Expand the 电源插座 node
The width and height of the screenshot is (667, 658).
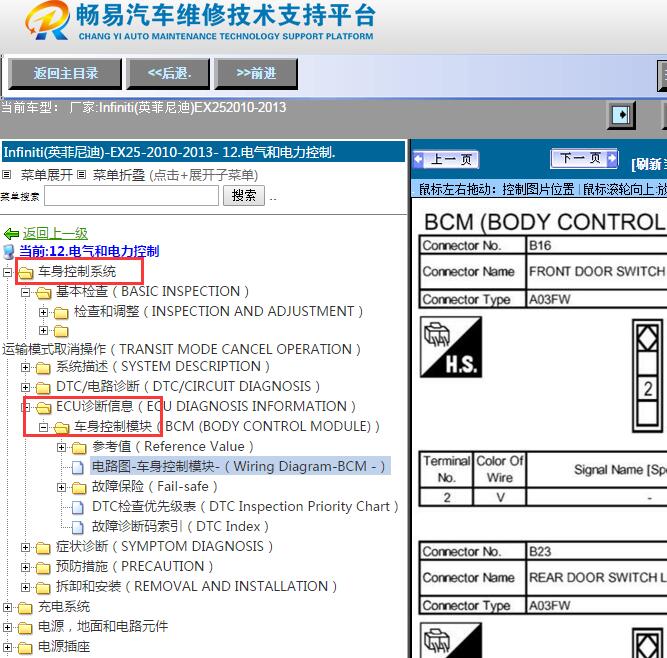[7, 647]
